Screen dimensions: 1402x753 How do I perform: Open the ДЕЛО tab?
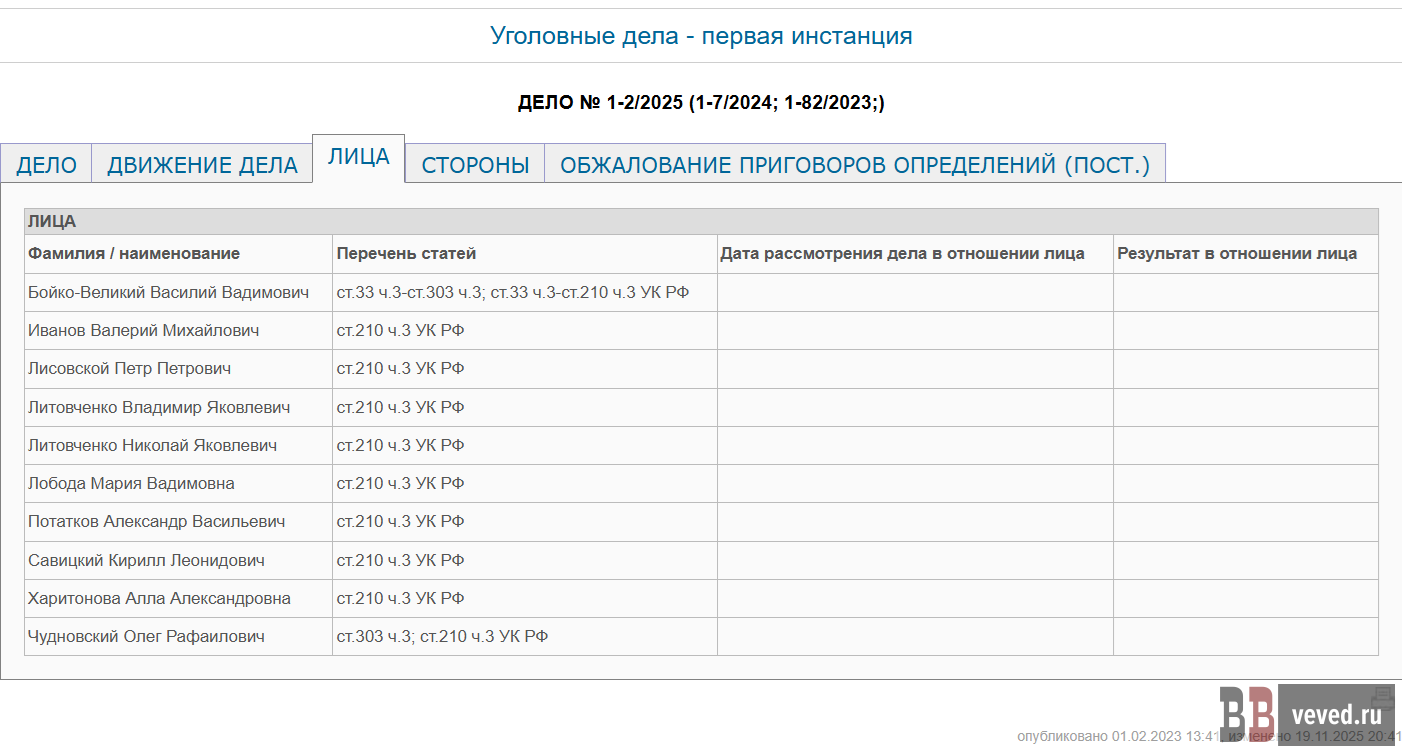[46, 165]
